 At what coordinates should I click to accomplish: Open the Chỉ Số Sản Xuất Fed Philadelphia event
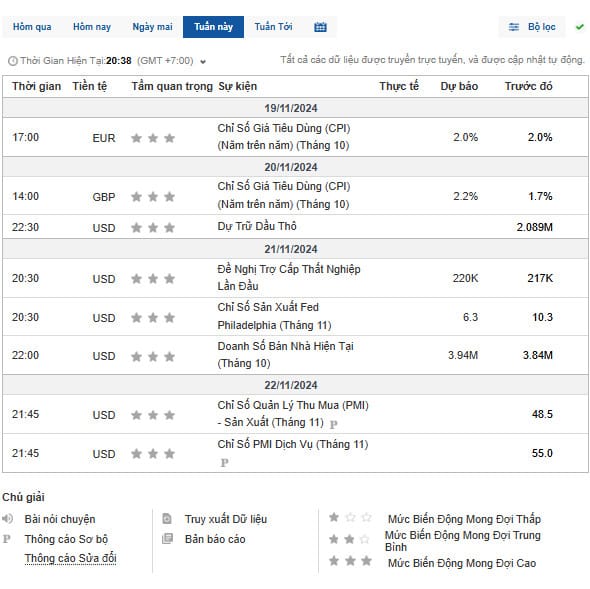[274, 316]
